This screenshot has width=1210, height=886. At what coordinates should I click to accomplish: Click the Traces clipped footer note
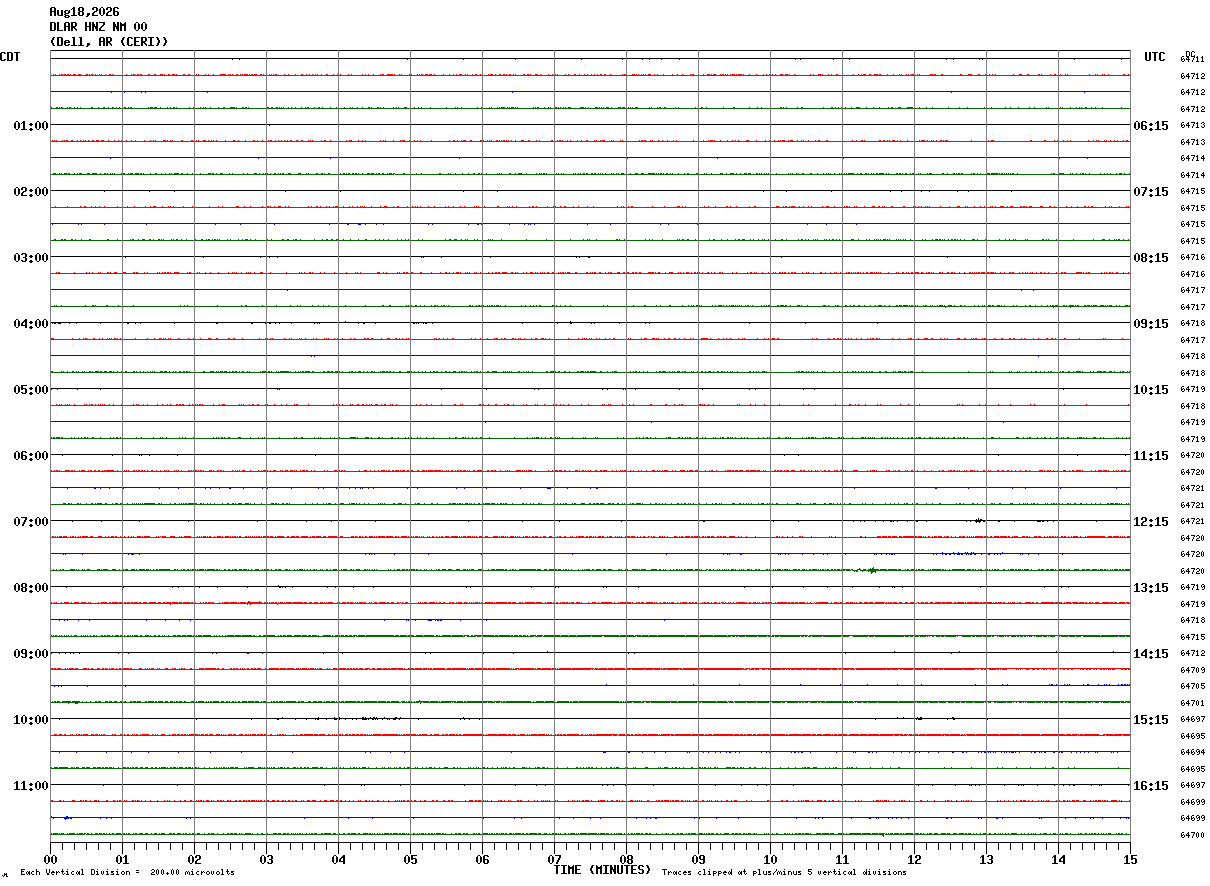pos(784,872)
